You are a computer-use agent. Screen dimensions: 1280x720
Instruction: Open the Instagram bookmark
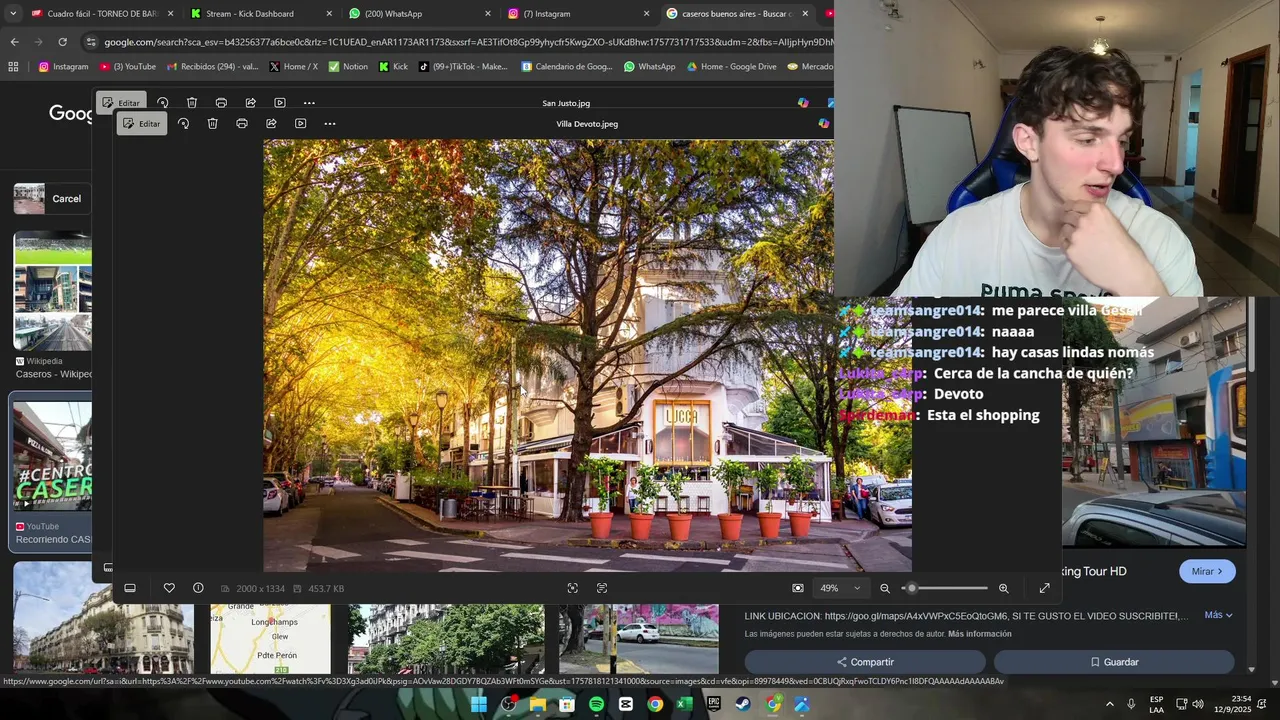point(64,67)
